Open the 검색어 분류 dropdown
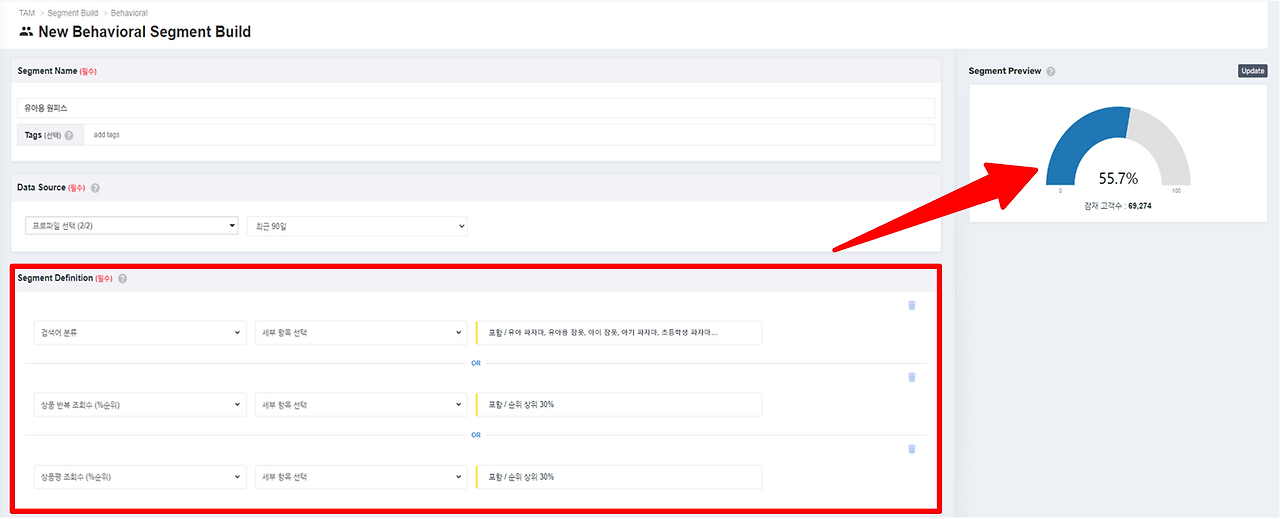The height and width of the screenshot is (519, 1280). pos(140,333)
